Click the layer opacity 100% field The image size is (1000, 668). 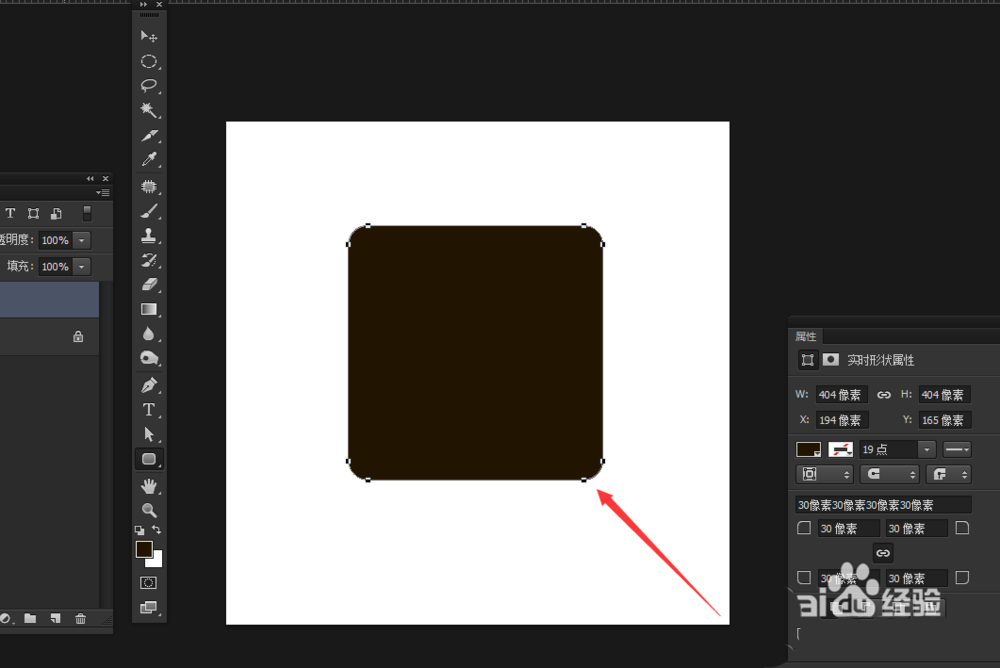pyautogui.click(x=55, y=241)
